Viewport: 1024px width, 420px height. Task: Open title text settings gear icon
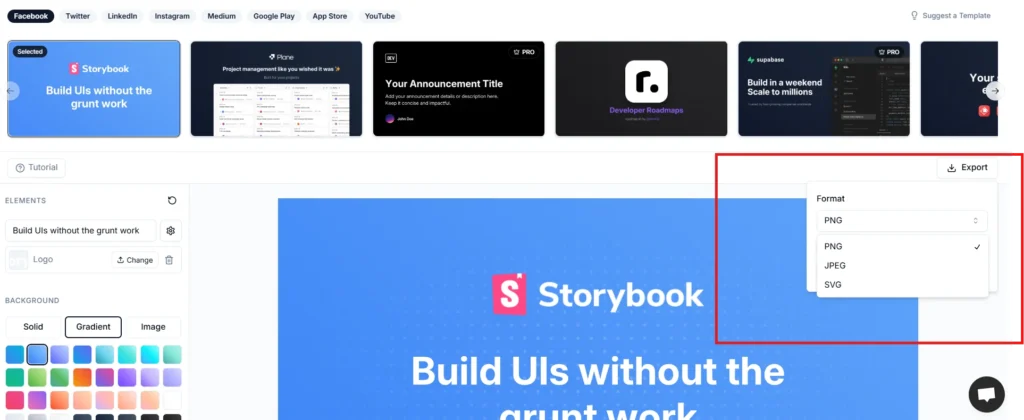click(x=170, y=231)
